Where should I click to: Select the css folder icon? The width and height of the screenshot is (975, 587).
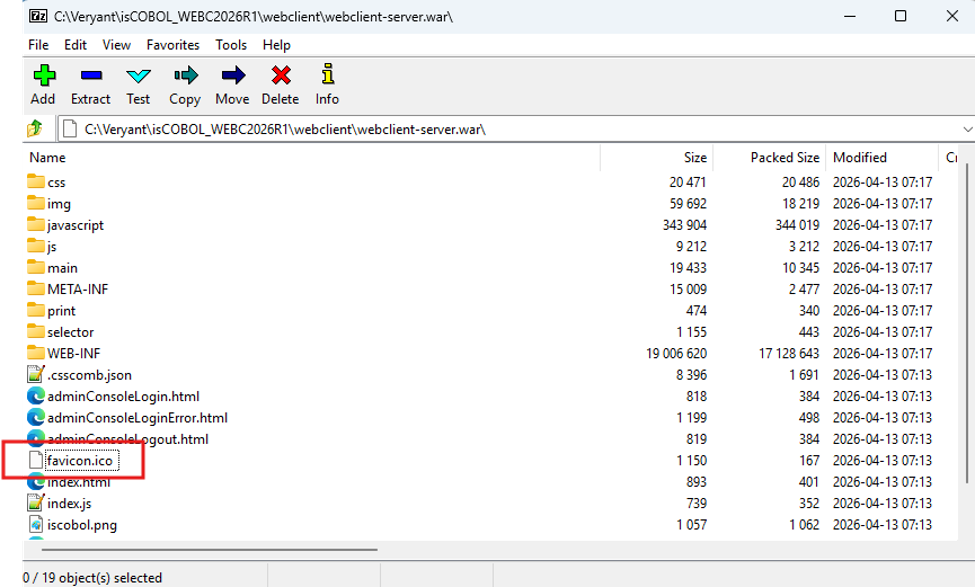click(36, 182)
